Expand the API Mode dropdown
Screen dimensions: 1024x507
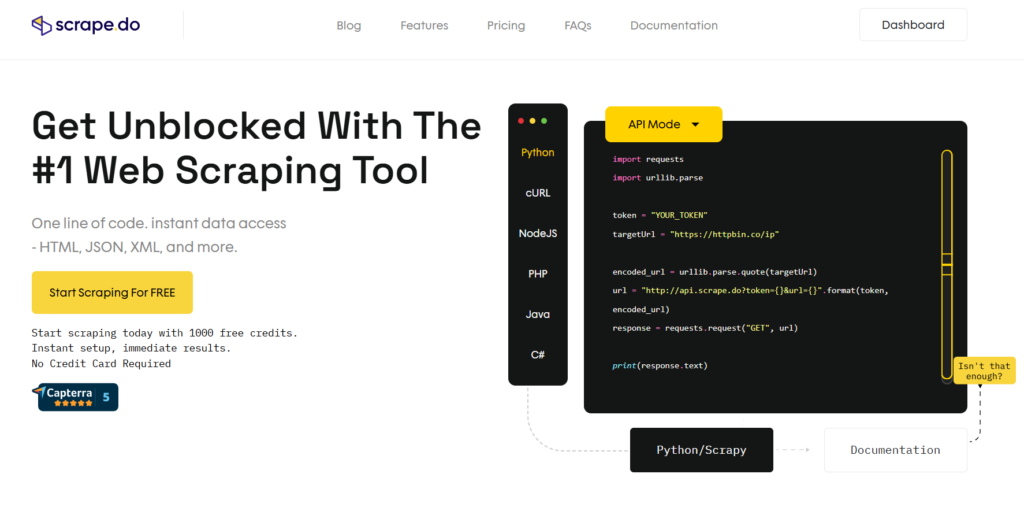tap(662, 125)
